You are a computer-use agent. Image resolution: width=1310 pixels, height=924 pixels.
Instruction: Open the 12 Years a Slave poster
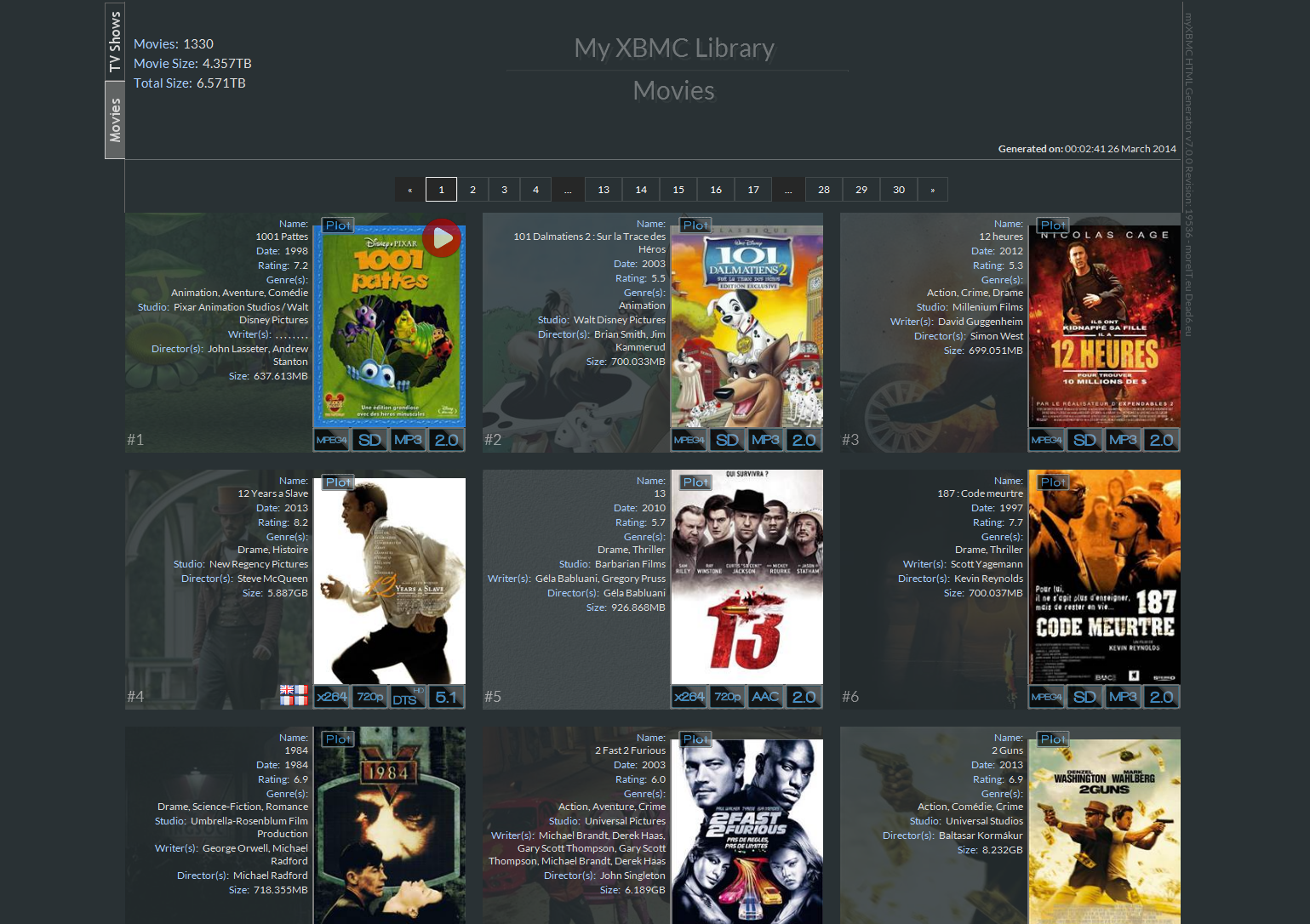(390, 581)
